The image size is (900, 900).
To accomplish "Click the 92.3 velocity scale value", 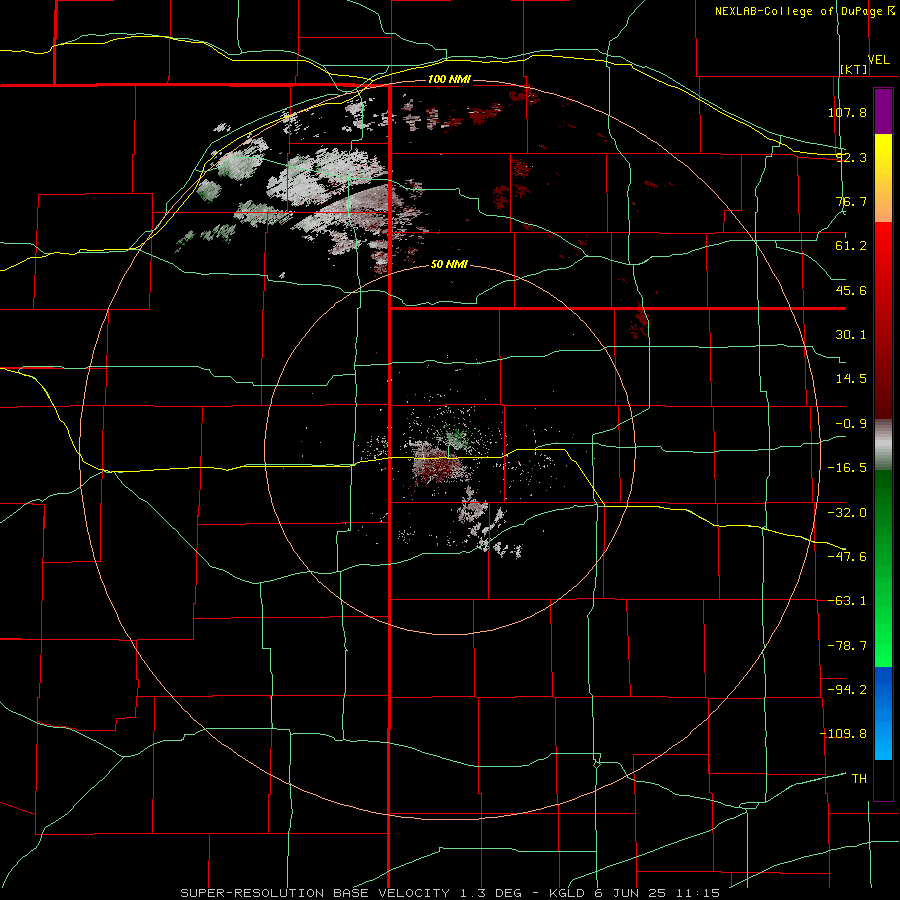I will pyautogui.click(x=851, y=157).
